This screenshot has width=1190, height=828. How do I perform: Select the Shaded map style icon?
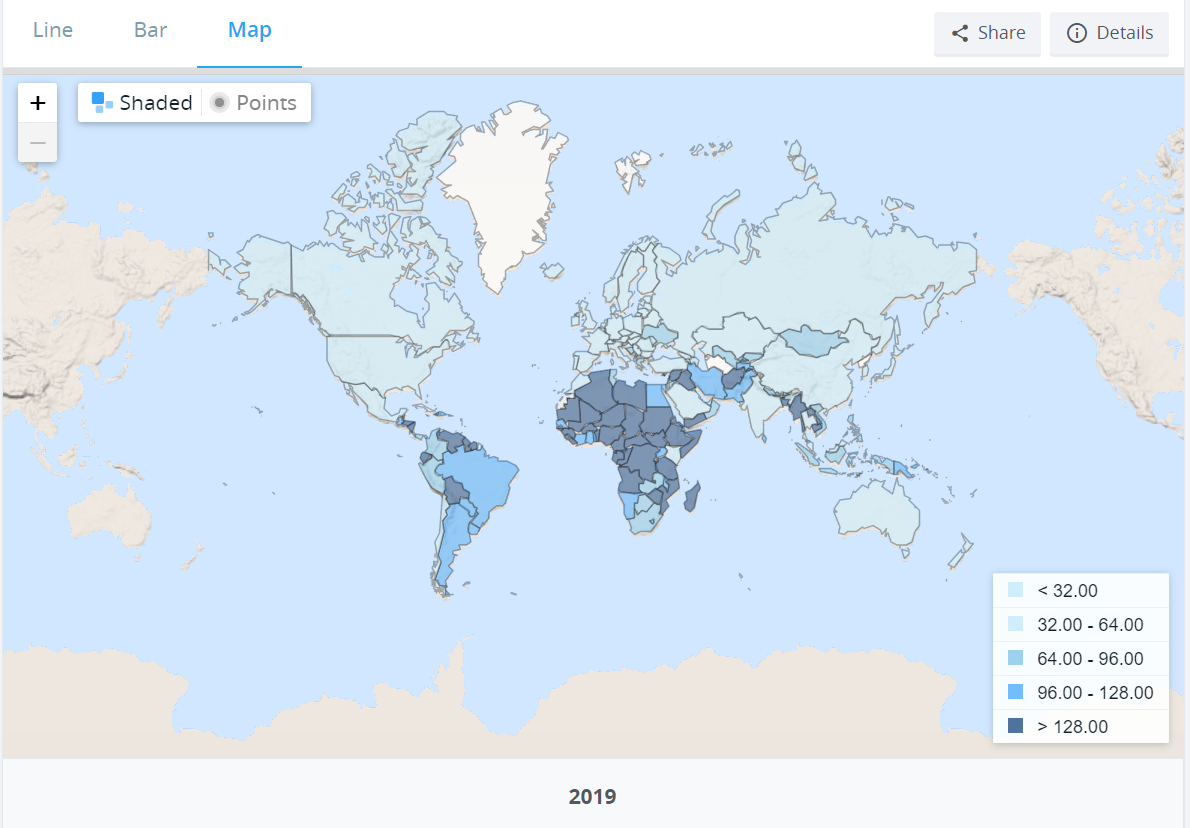pos(100,102)
